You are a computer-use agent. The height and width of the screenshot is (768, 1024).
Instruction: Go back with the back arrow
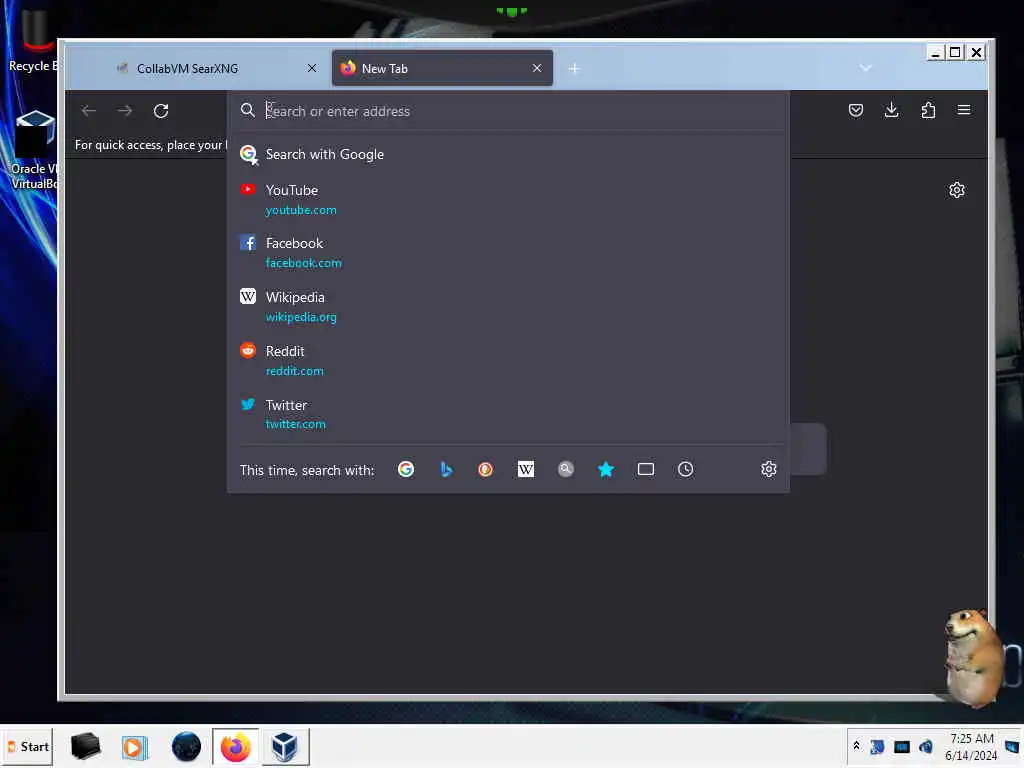89,111
